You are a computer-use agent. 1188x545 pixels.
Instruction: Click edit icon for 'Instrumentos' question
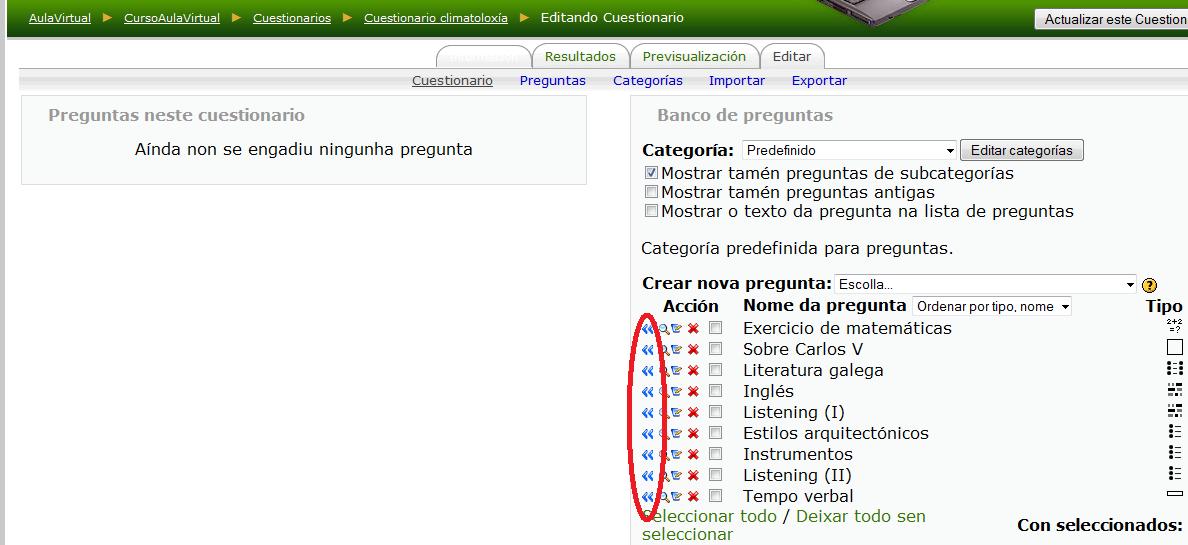point(677,455)
